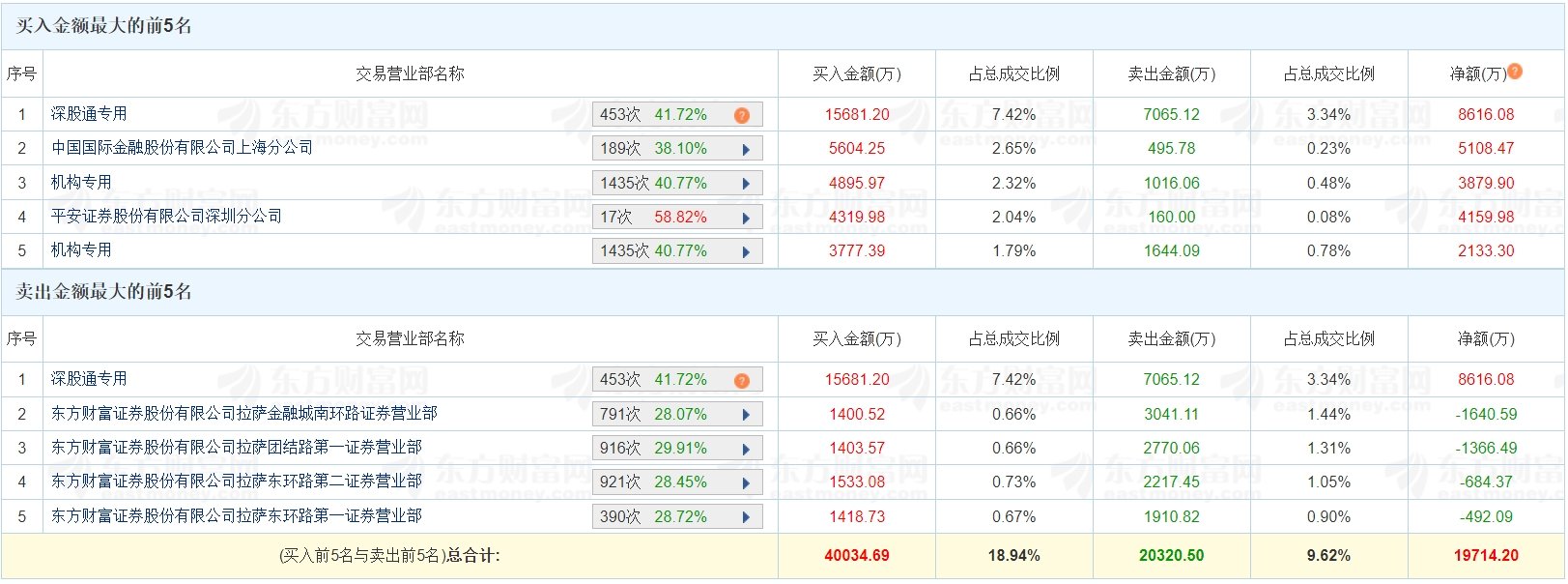Click sell amount 2217.45

click(1172, 482)
